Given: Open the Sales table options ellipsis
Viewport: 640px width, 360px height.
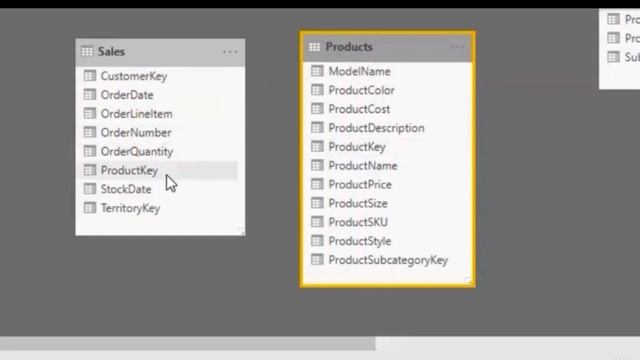Looking at the screenshot, I should (230, 52).
